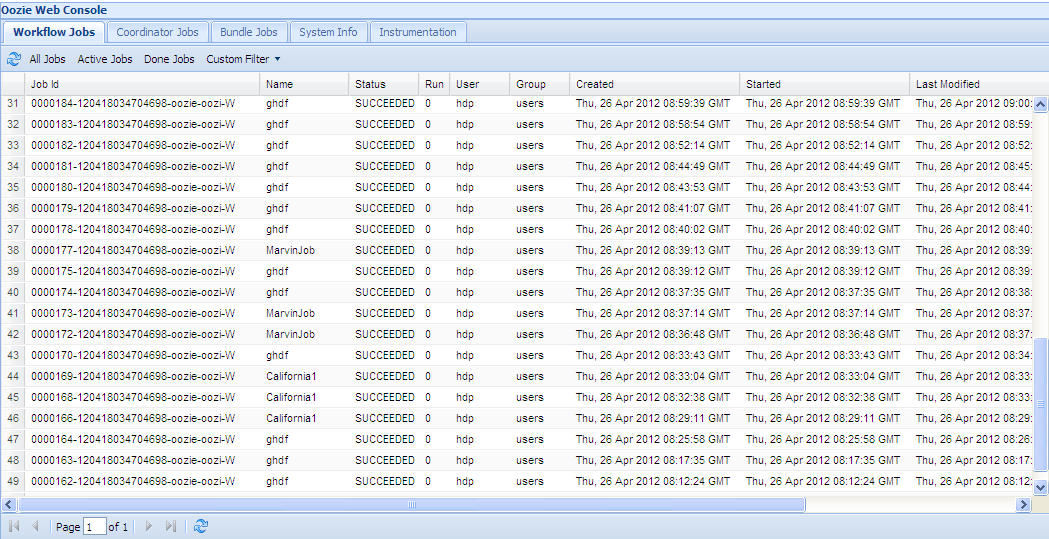Click row number 31 cell
1049x539 pixels.
(x=13, y=104)
